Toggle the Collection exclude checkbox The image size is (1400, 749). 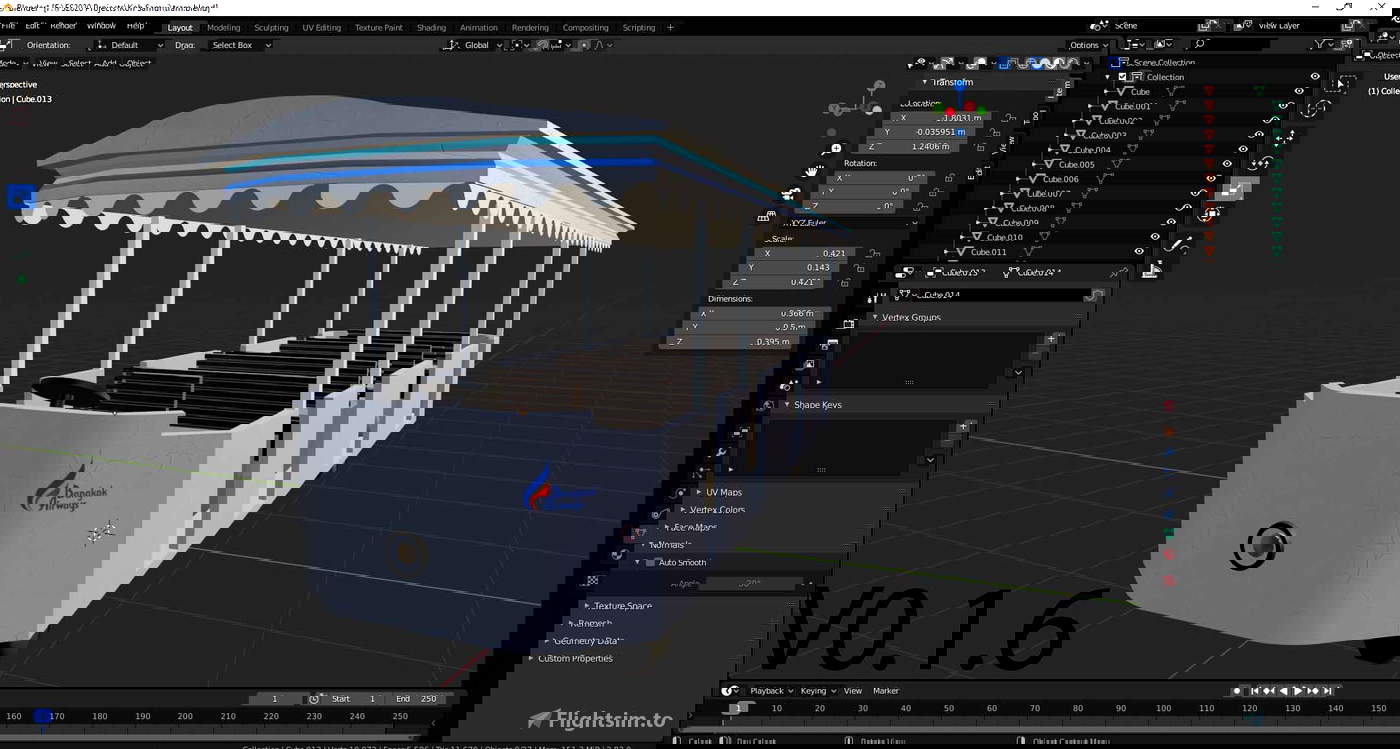pyautogui.click(x=1123, y=77)
